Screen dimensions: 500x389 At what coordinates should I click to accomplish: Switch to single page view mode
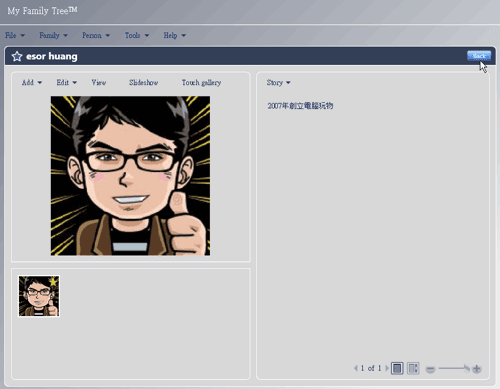pyautogui.click(x=397, y=368)
